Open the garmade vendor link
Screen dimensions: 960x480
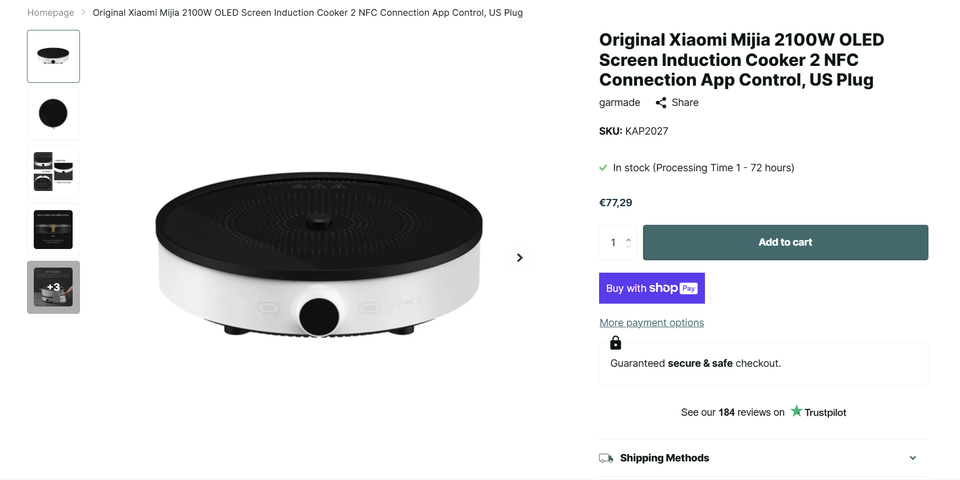[619, 102]
